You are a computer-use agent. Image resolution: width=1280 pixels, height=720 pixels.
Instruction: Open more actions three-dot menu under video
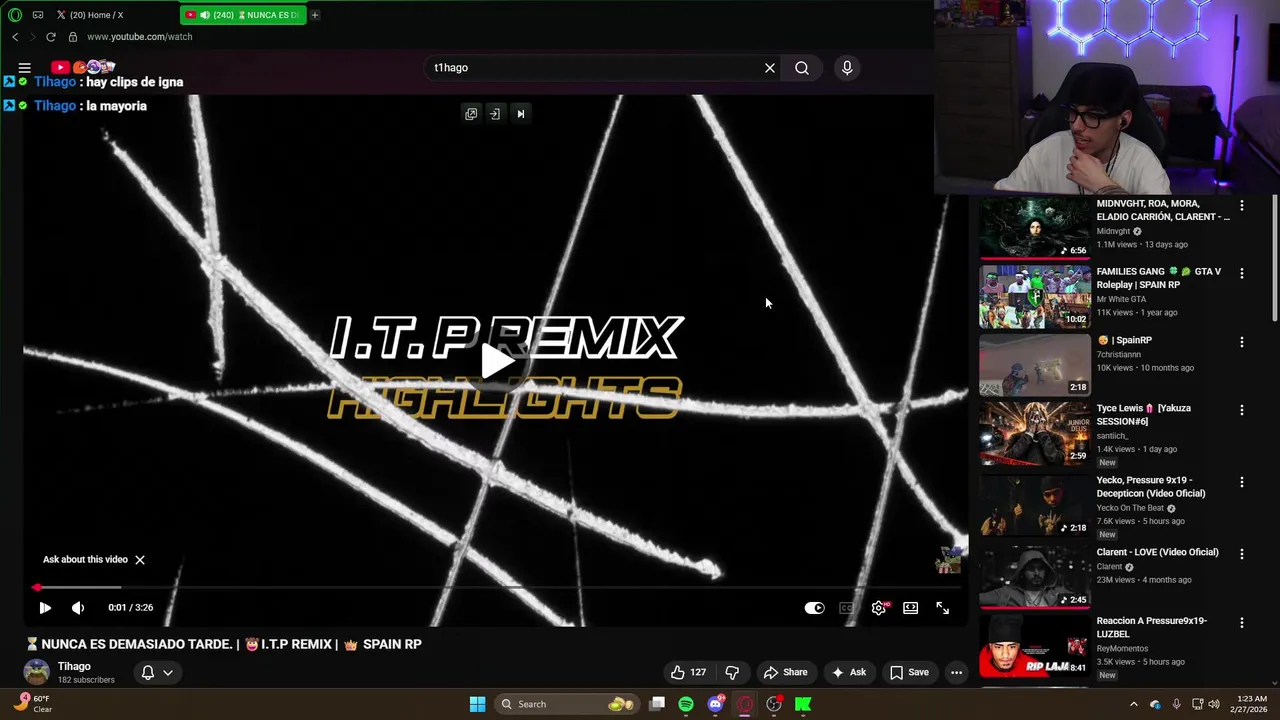(x=956, y=673)
